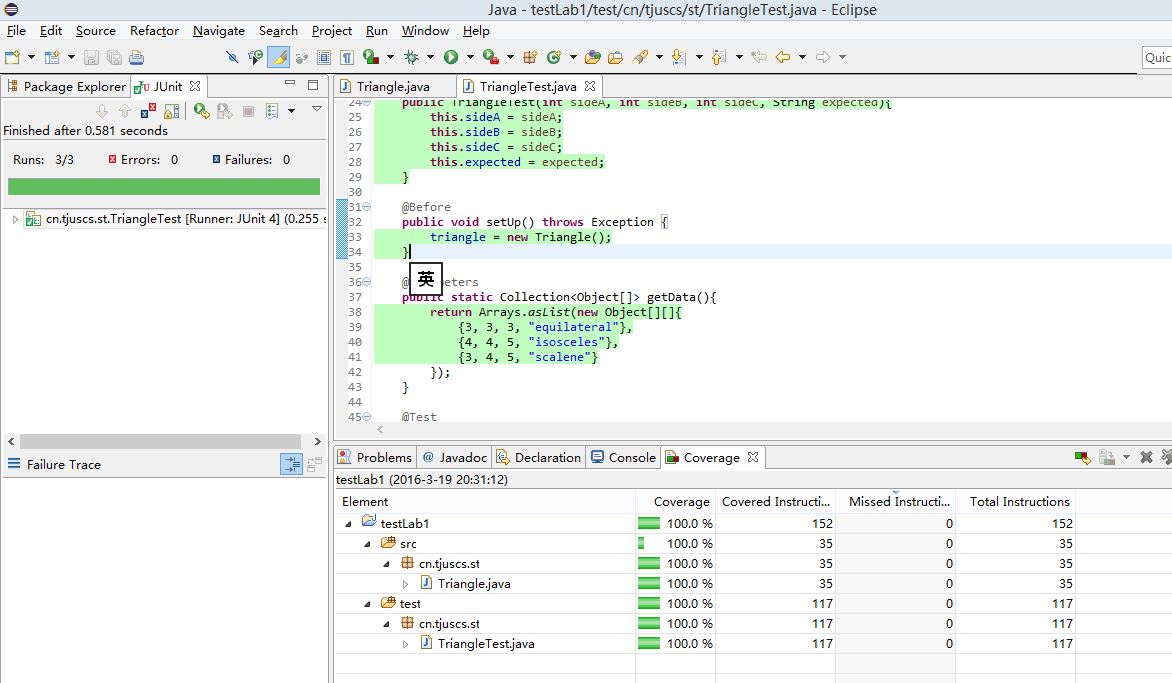Toggle the JUnit scroll lock icon
1172x683 pixels.
pyautogui.click(x=172, y=111)
